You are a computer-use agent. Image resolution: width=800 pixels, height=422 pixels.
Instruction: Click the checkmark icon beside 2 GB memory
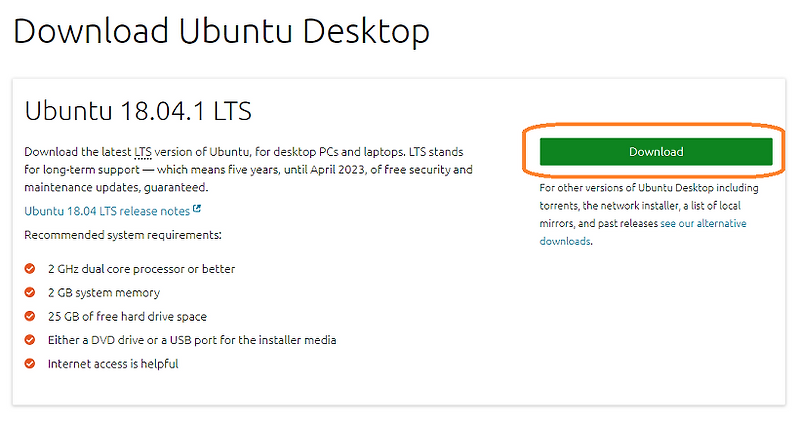30,293
